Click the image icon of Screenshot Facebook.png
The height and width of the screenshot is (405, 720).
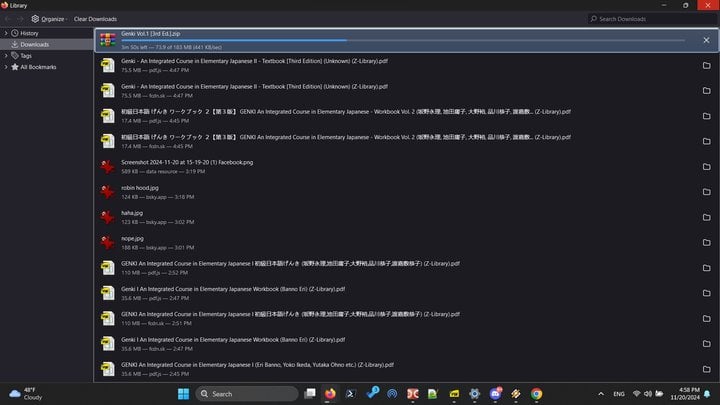108,167
